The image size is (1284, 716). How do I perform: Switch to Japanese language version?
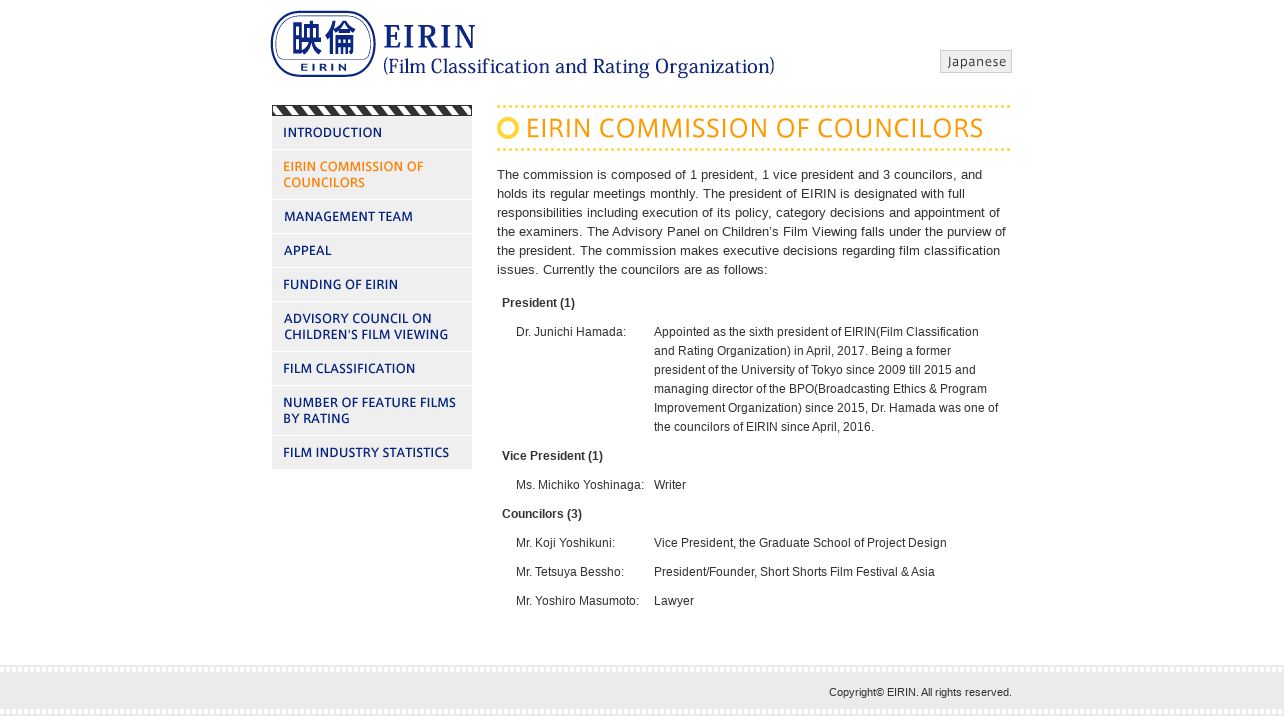[976, 62]
